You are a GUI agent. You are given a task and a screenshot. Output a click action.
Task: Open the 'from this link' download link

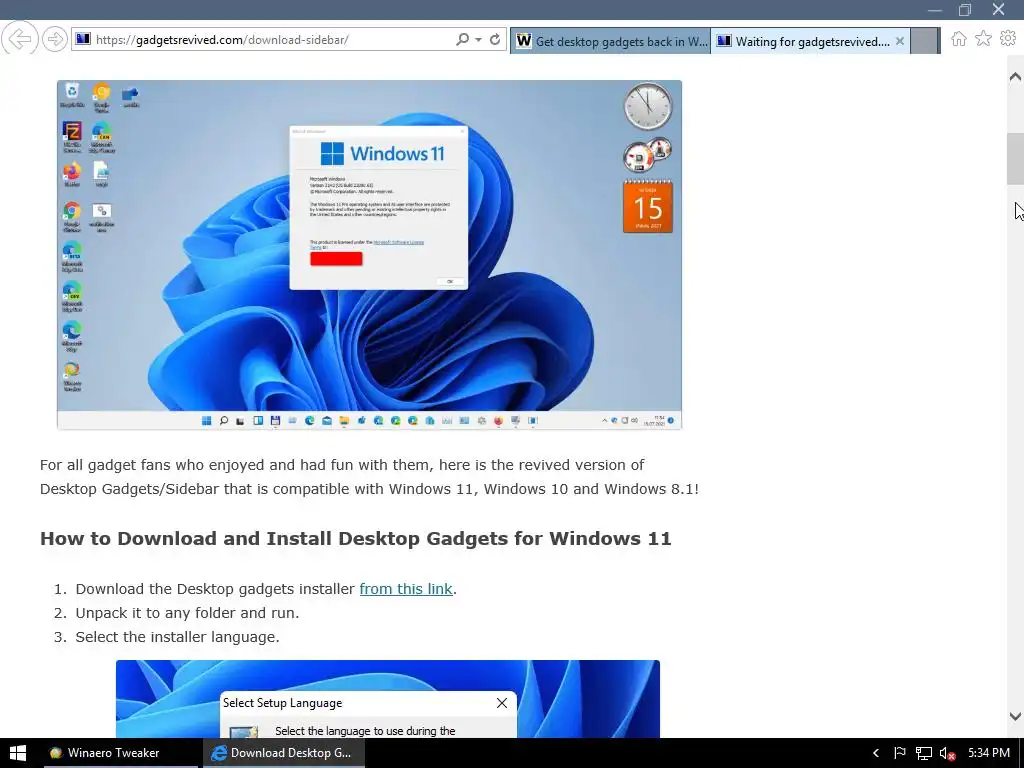tap(406, 589)
